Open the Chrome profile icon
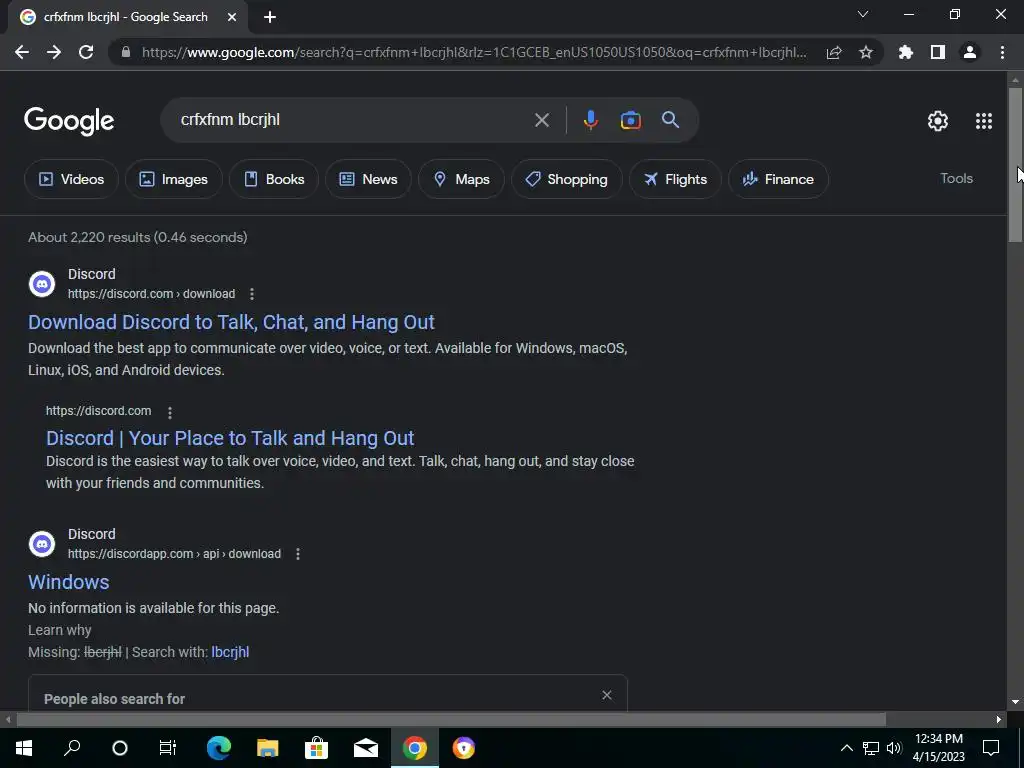Image resolution: width=1024 pixels, height=768 pixels. [x=970, y=52]
